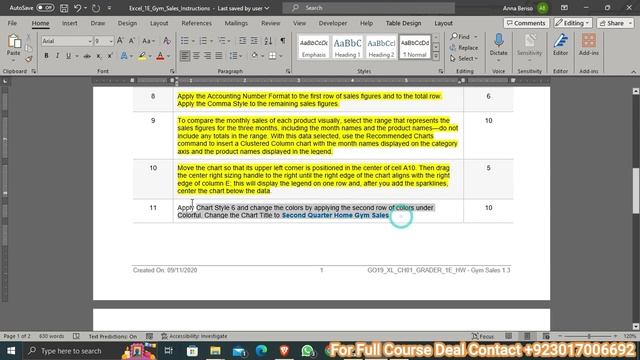Image resolution: width=640 pixels, height=360 pixels.
Task: Increase paragraph indent
Action: point(254,41)
